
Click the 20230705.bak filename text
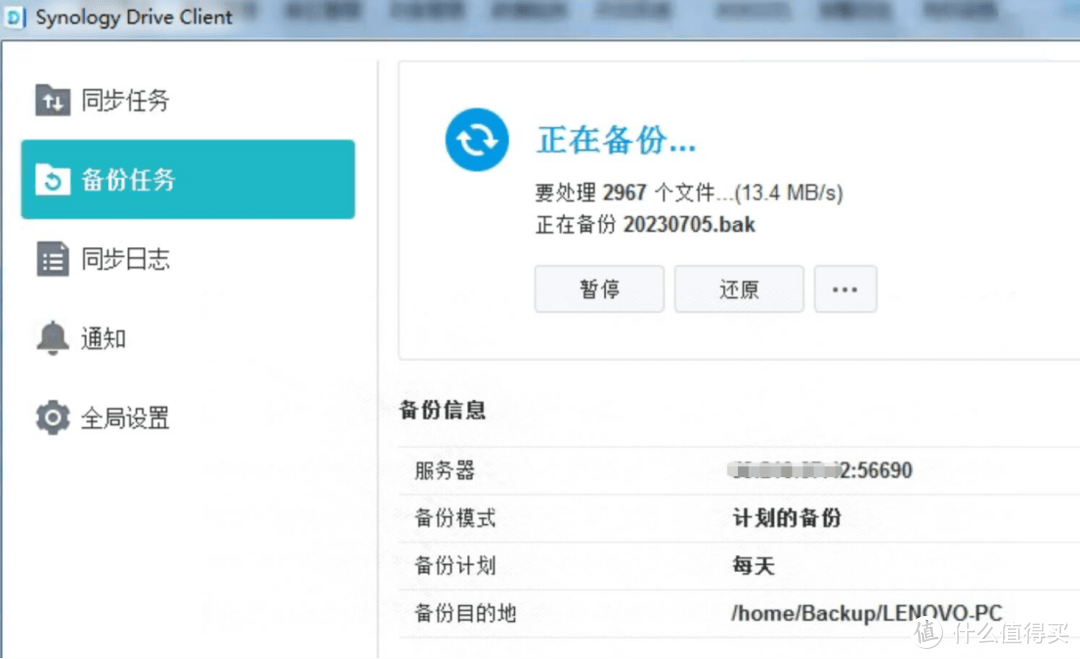point(690,225)
